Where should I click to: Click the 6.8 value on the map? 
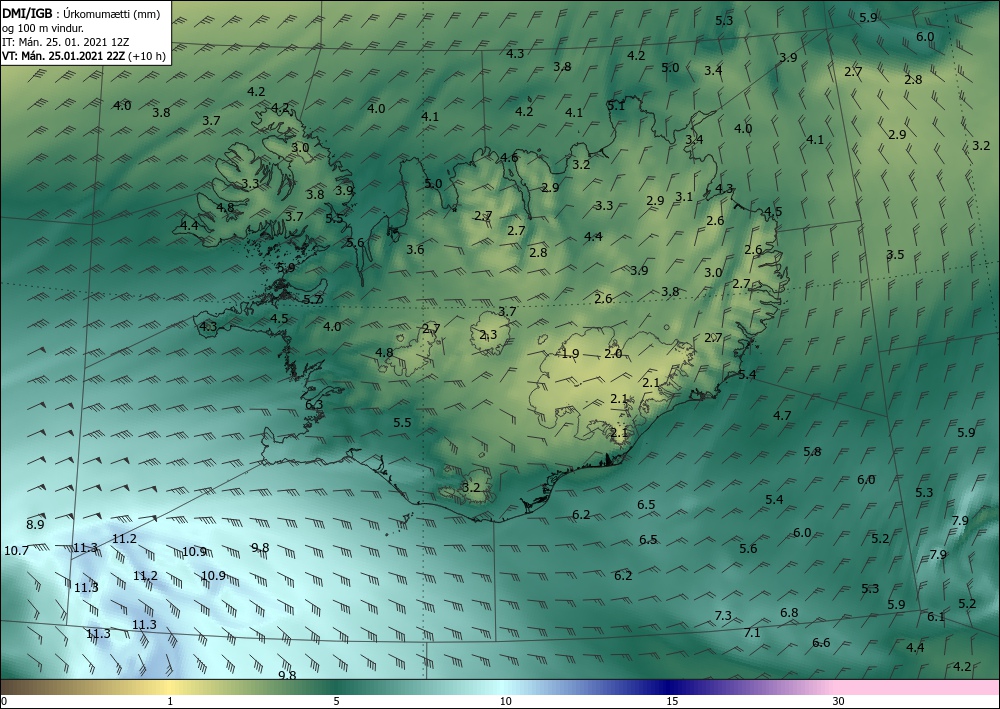pos(789,613)
